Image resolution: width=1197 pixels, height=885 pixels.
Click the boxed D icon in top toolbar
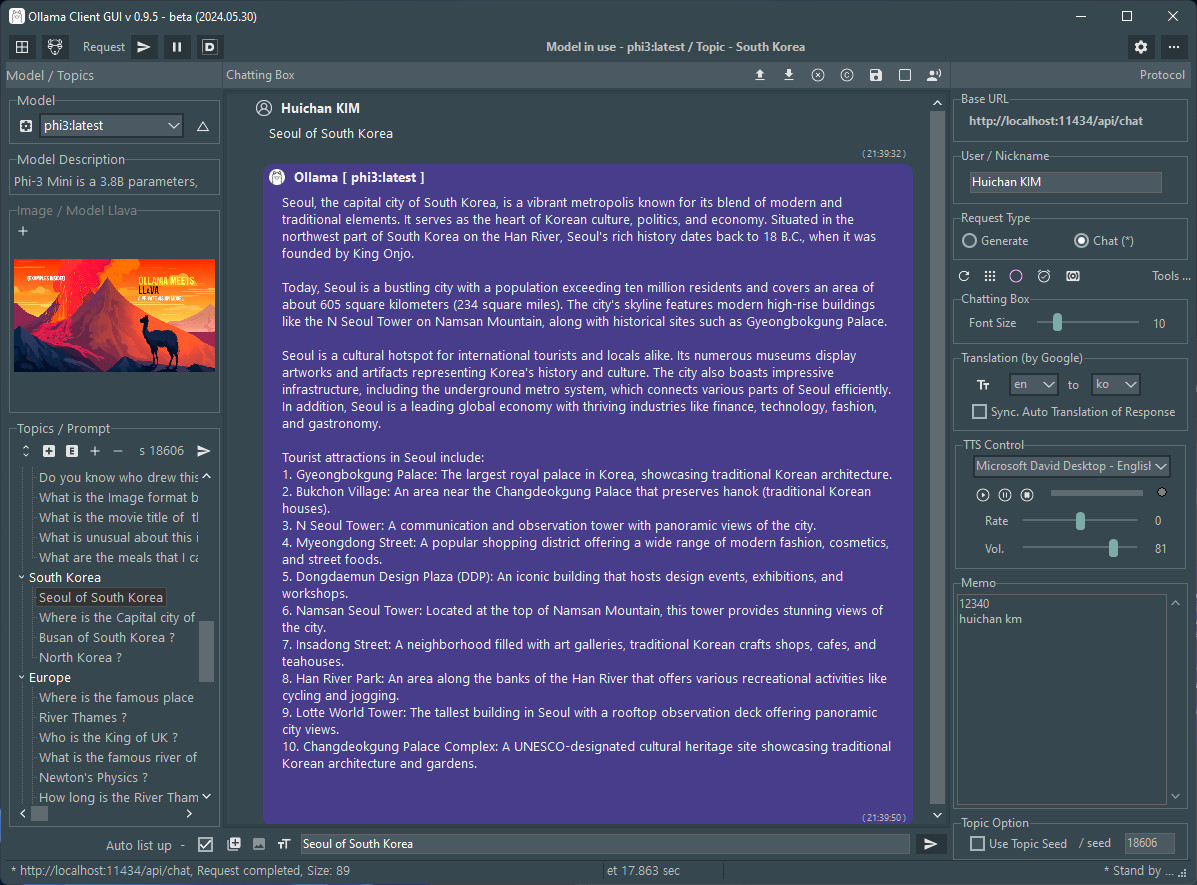(209, 47)
